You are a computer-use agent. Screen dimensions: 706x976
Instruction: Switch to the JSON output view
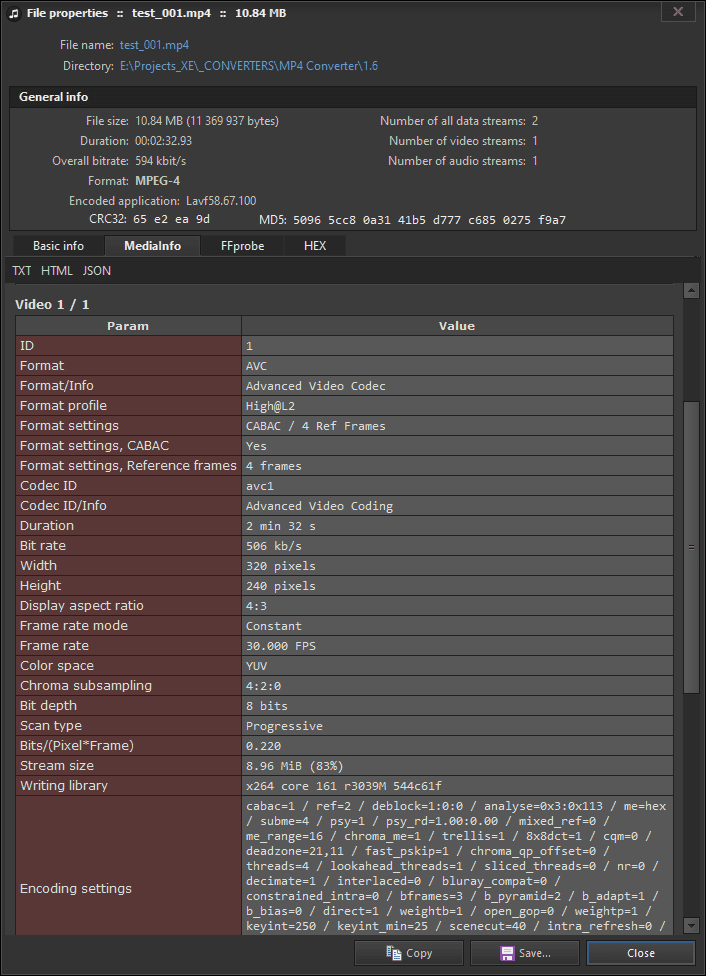click(96, 270)
